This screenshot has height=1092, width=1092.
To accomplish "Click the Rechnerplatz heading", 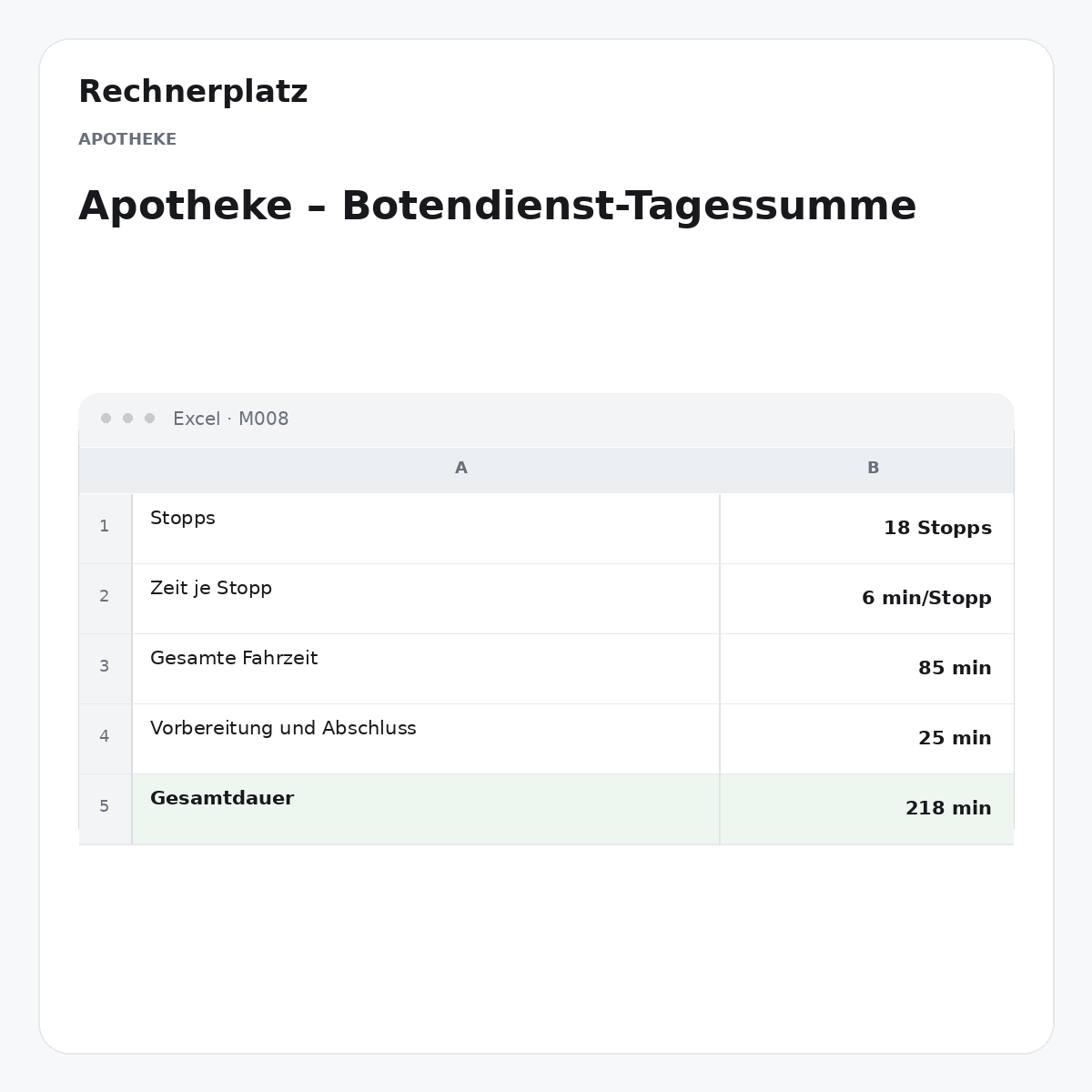I will [x=193, y=92].
